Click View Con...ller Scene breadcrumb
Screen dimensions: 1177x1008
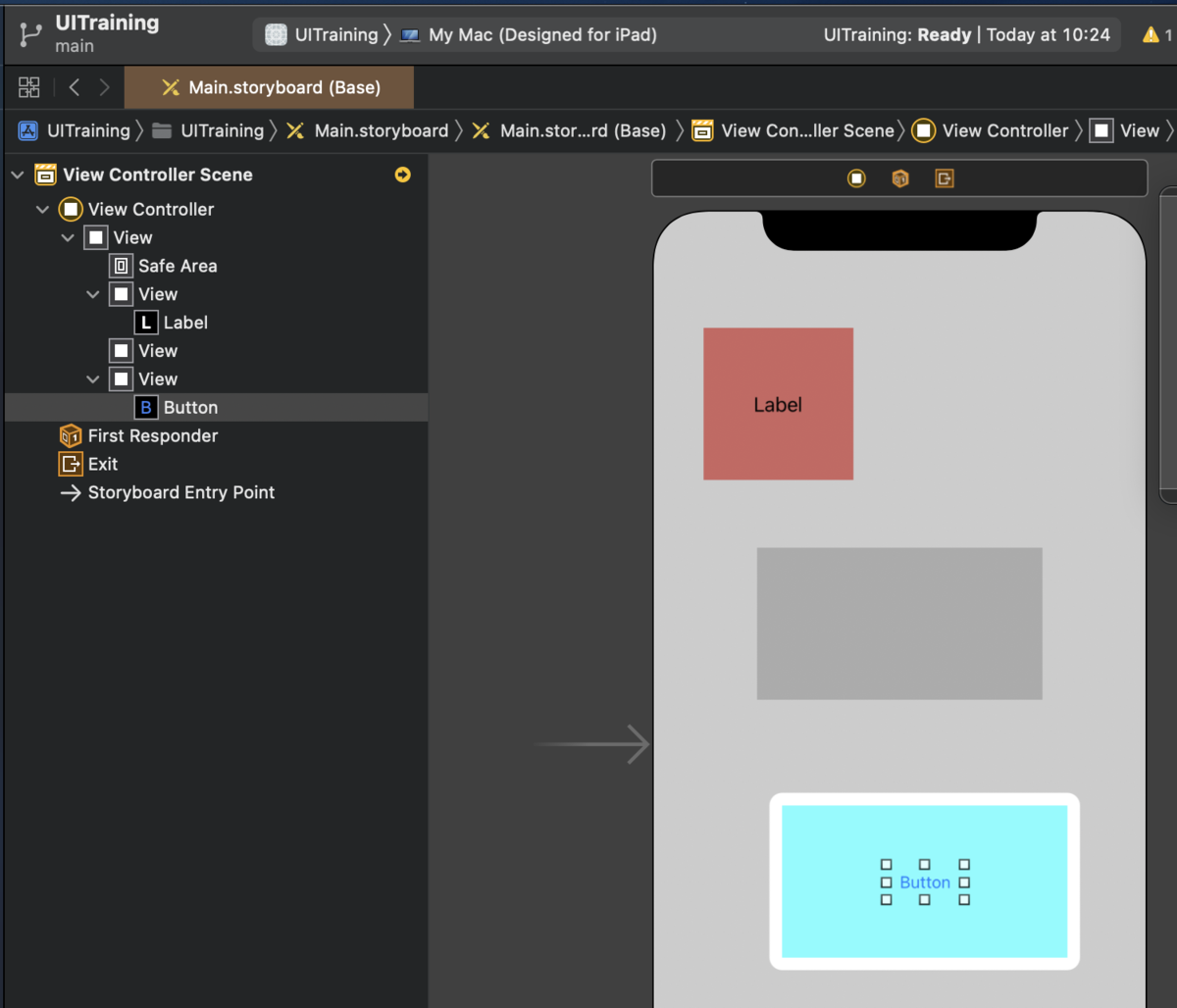[793, 130]
